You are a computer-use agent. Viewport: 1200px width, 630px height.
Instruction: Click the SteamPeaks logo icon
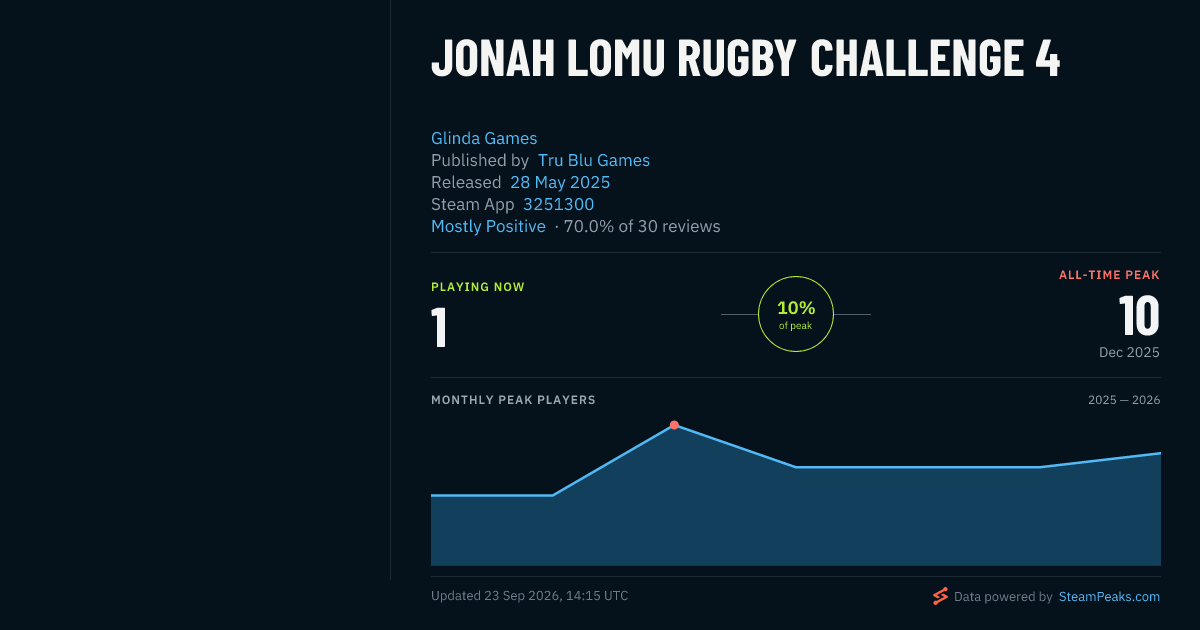[x=940, y=596]
